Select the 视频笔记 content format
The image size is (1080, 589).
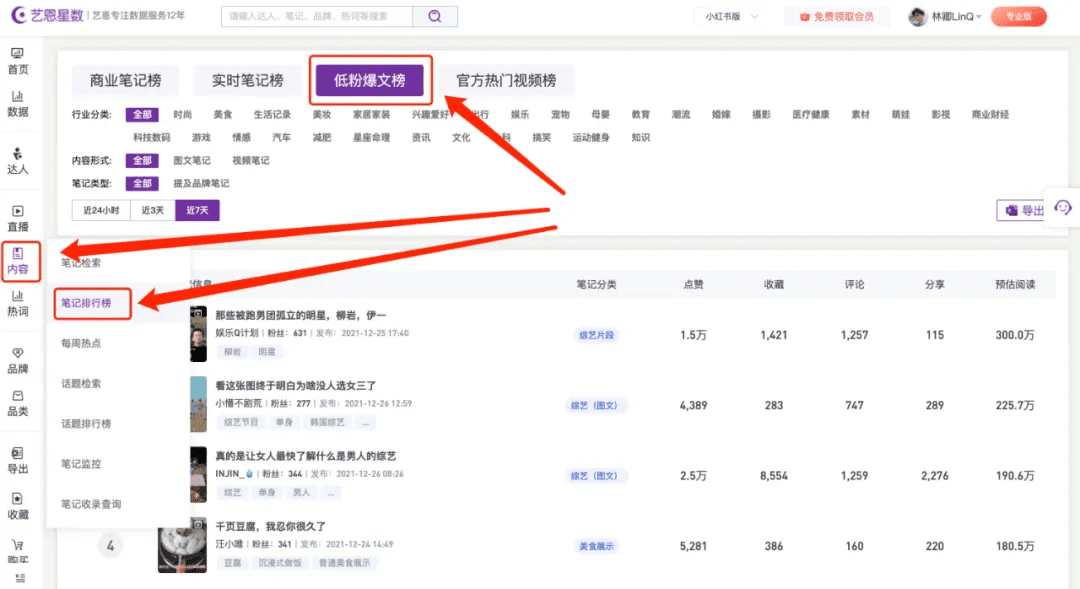251,161
